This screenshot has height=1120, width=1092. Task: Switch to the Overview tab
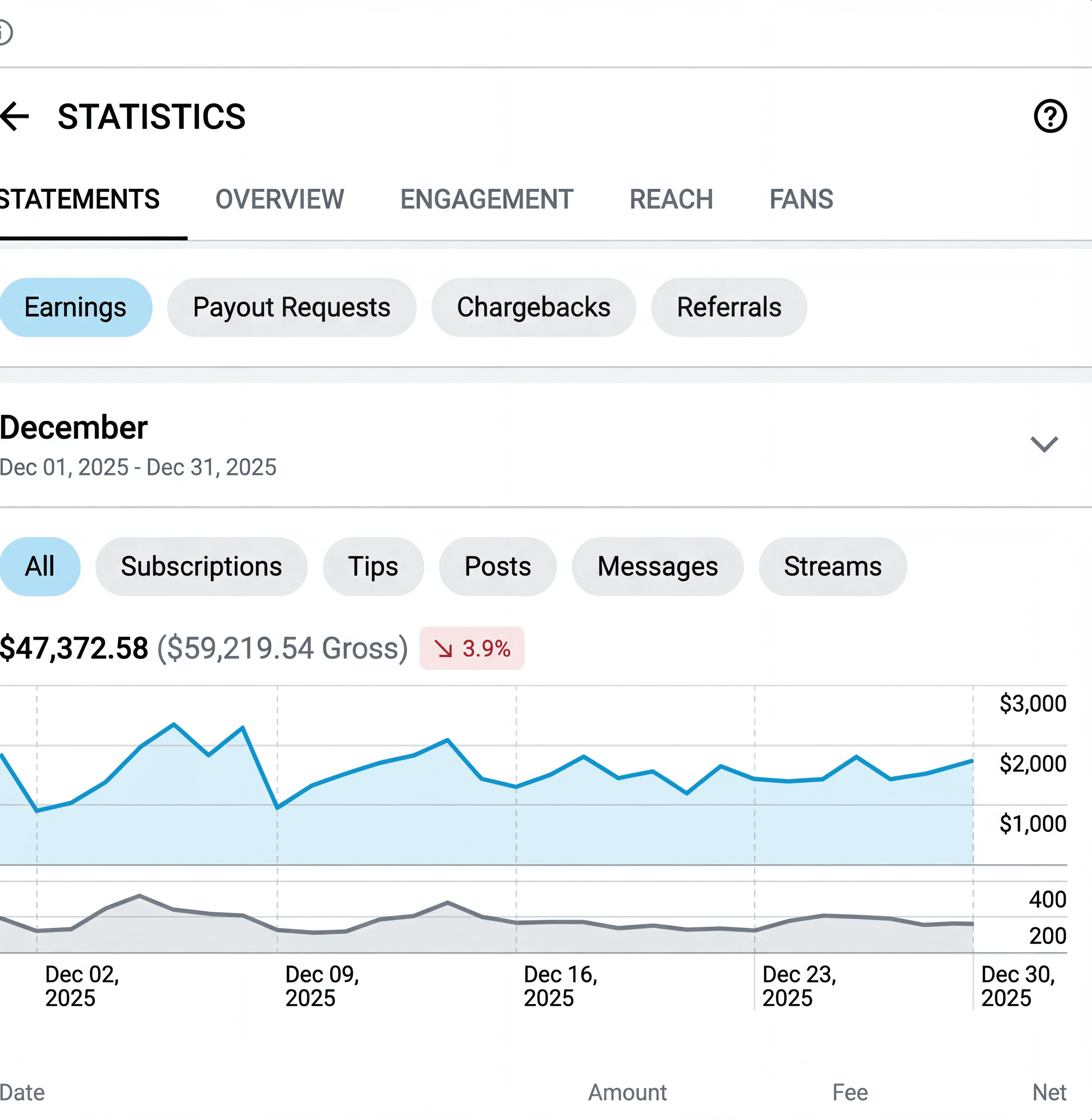pyautogui.click(x=279, y=199)
